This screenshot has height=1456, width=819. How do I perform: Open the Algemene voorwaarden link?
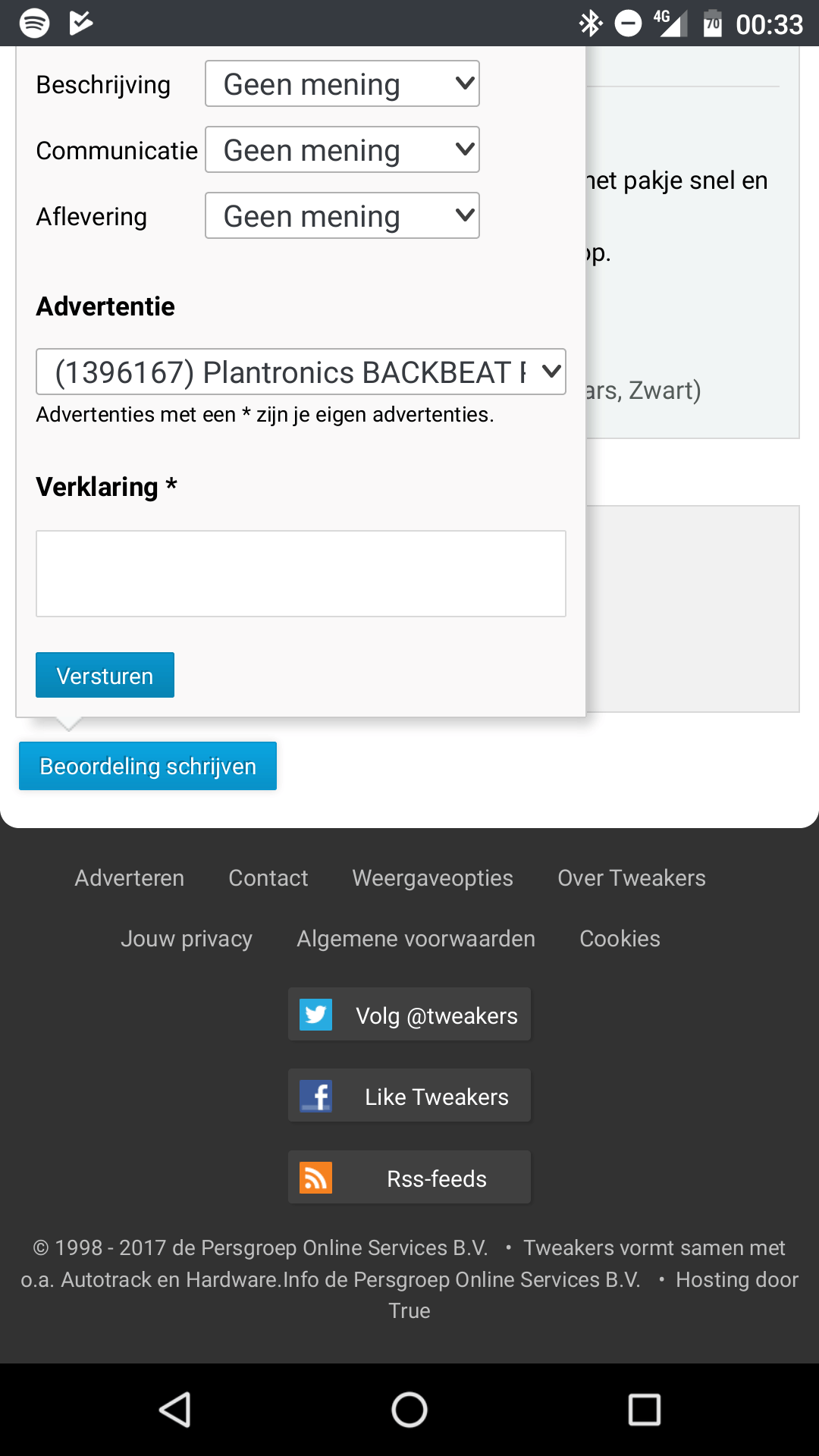coord(416,939)
